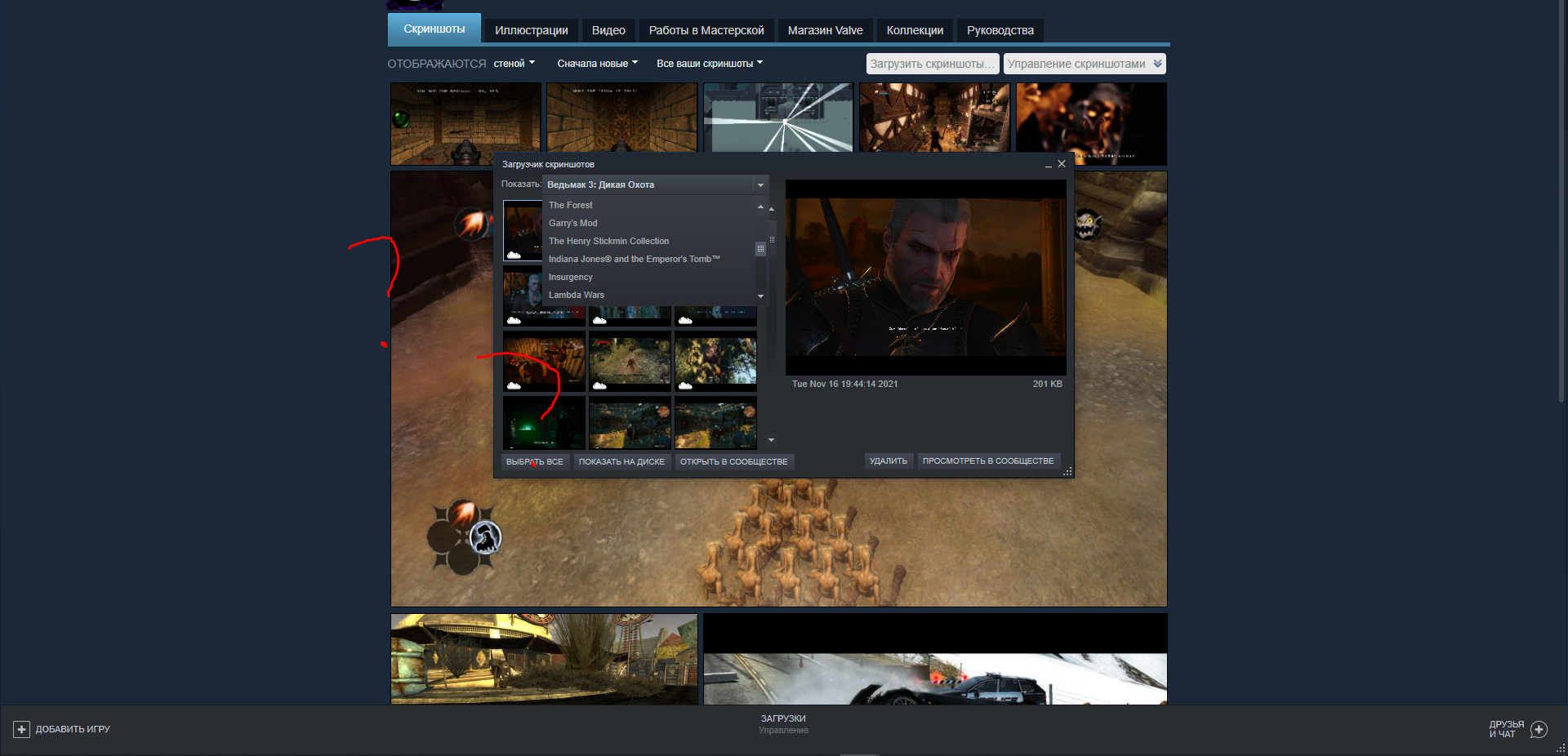Click the game list scroll-down arrow

point(760,296)
